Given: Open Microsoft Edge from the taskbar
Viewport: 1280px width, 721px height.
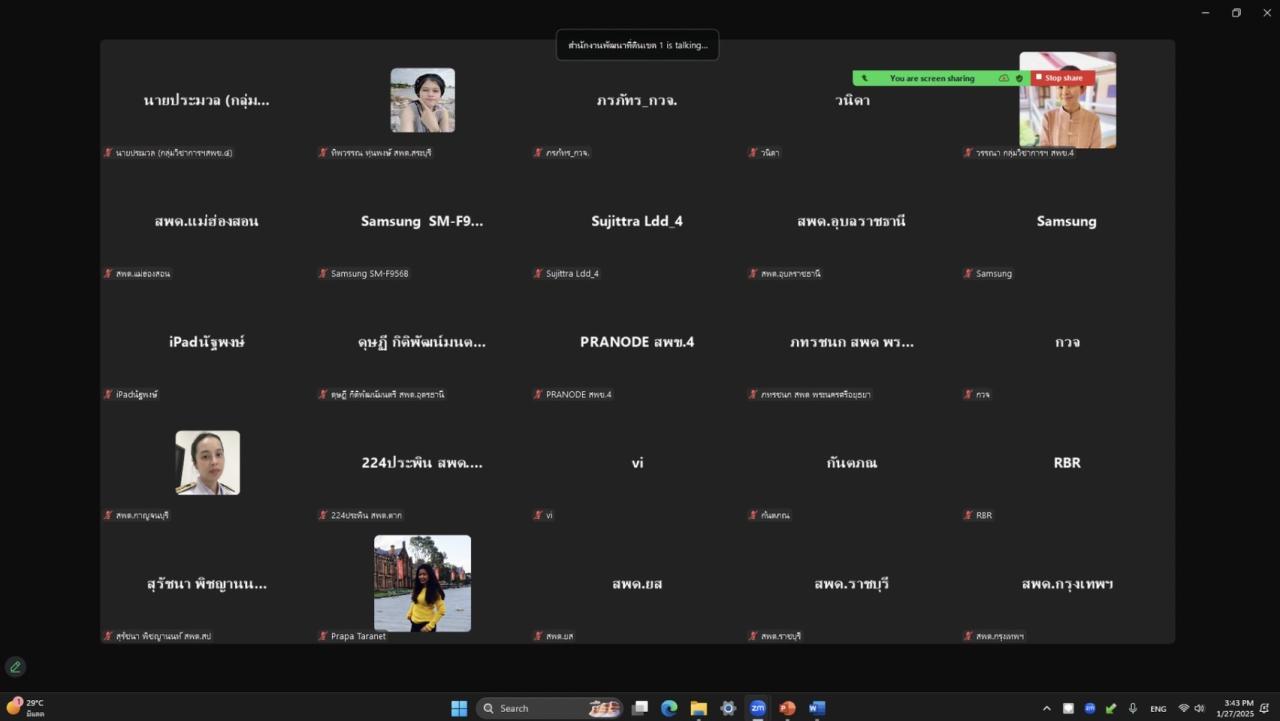Looking at the screenshot, I should (669, 708).
